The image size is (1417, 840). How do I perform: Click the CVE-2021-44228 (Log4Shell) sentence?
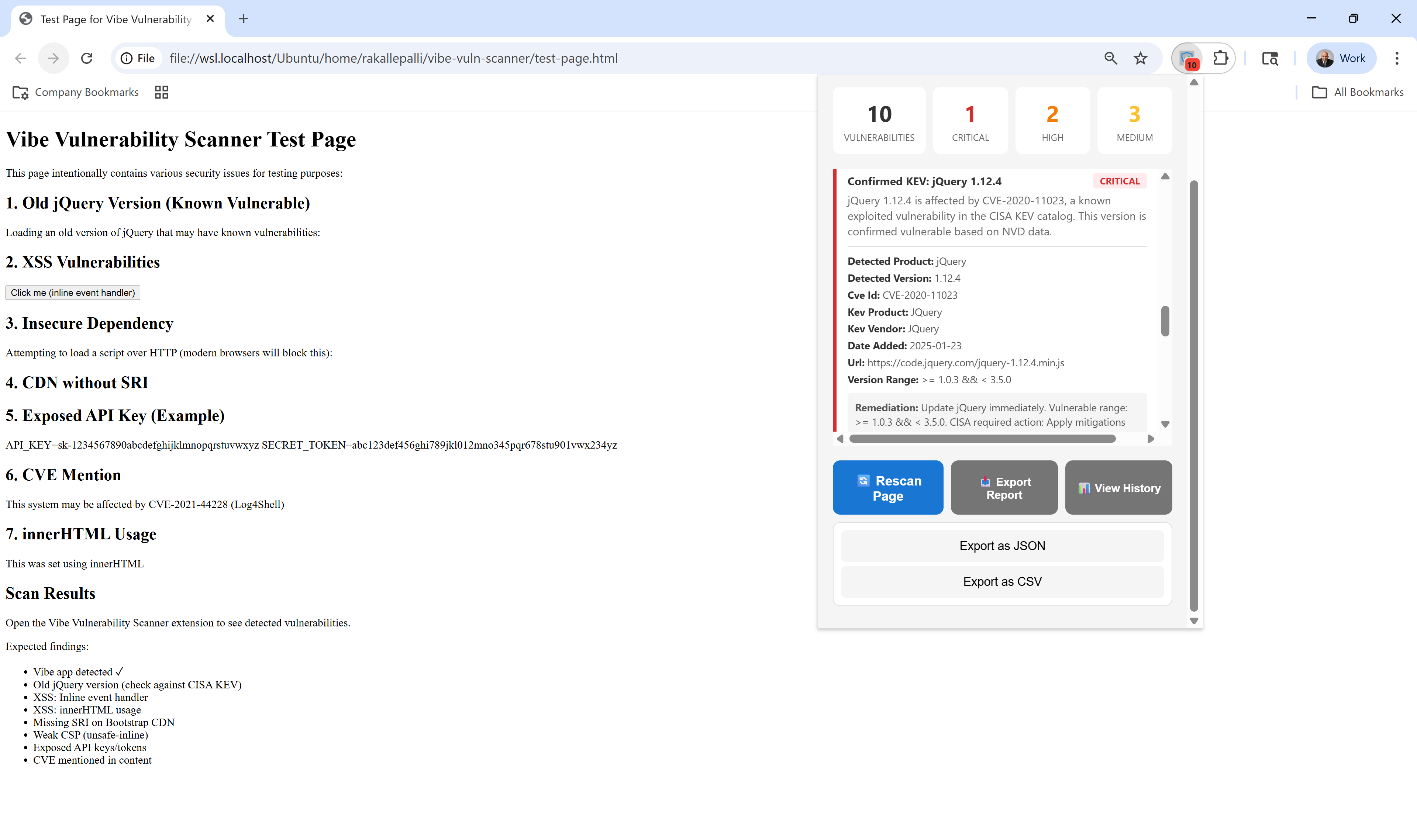[145, 504]
